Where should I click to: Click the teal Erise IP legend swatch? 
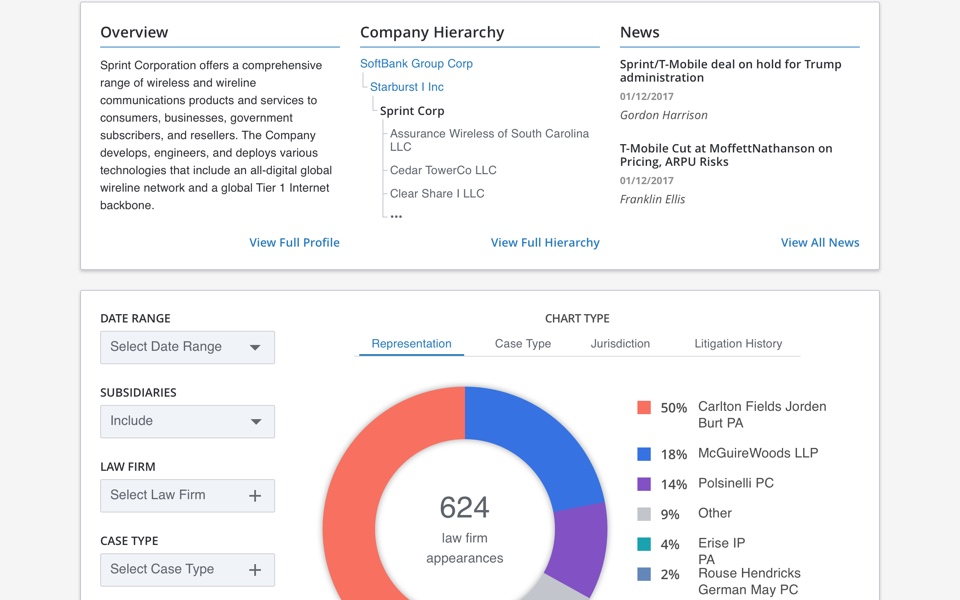[x=644, y=544]
